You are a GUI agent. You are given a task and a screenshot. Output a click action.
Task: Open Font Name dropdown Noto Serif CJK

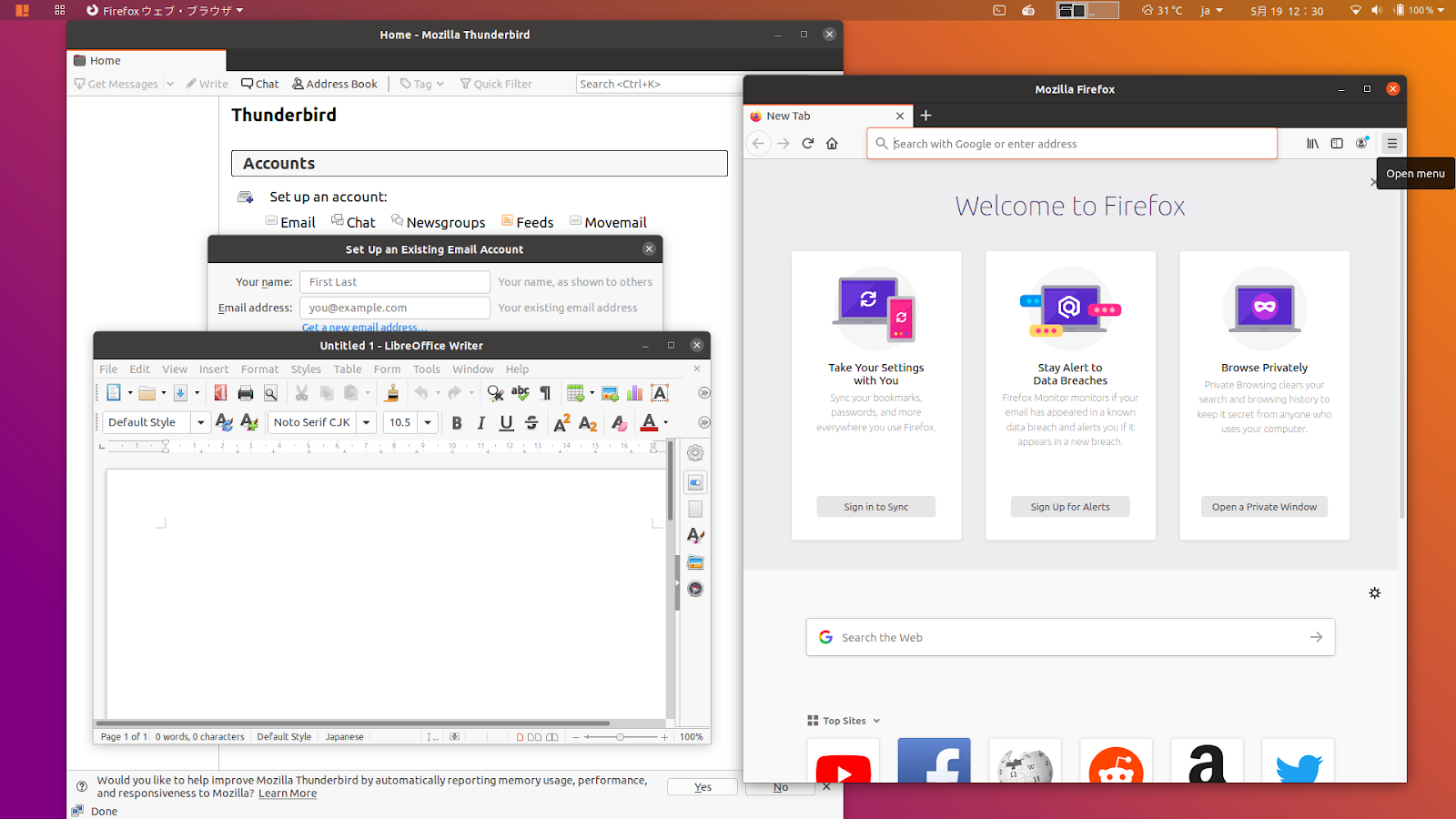(x=367, y=422)
